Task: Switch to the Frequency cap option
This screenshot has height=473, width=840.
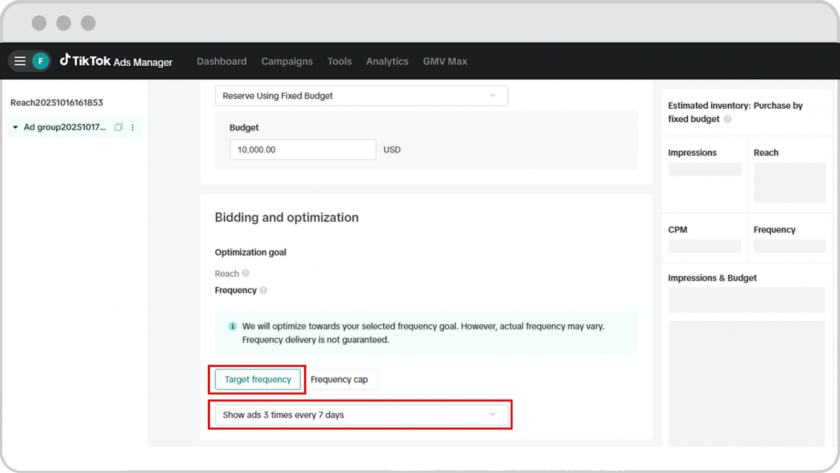Action: tap(339, 380)
